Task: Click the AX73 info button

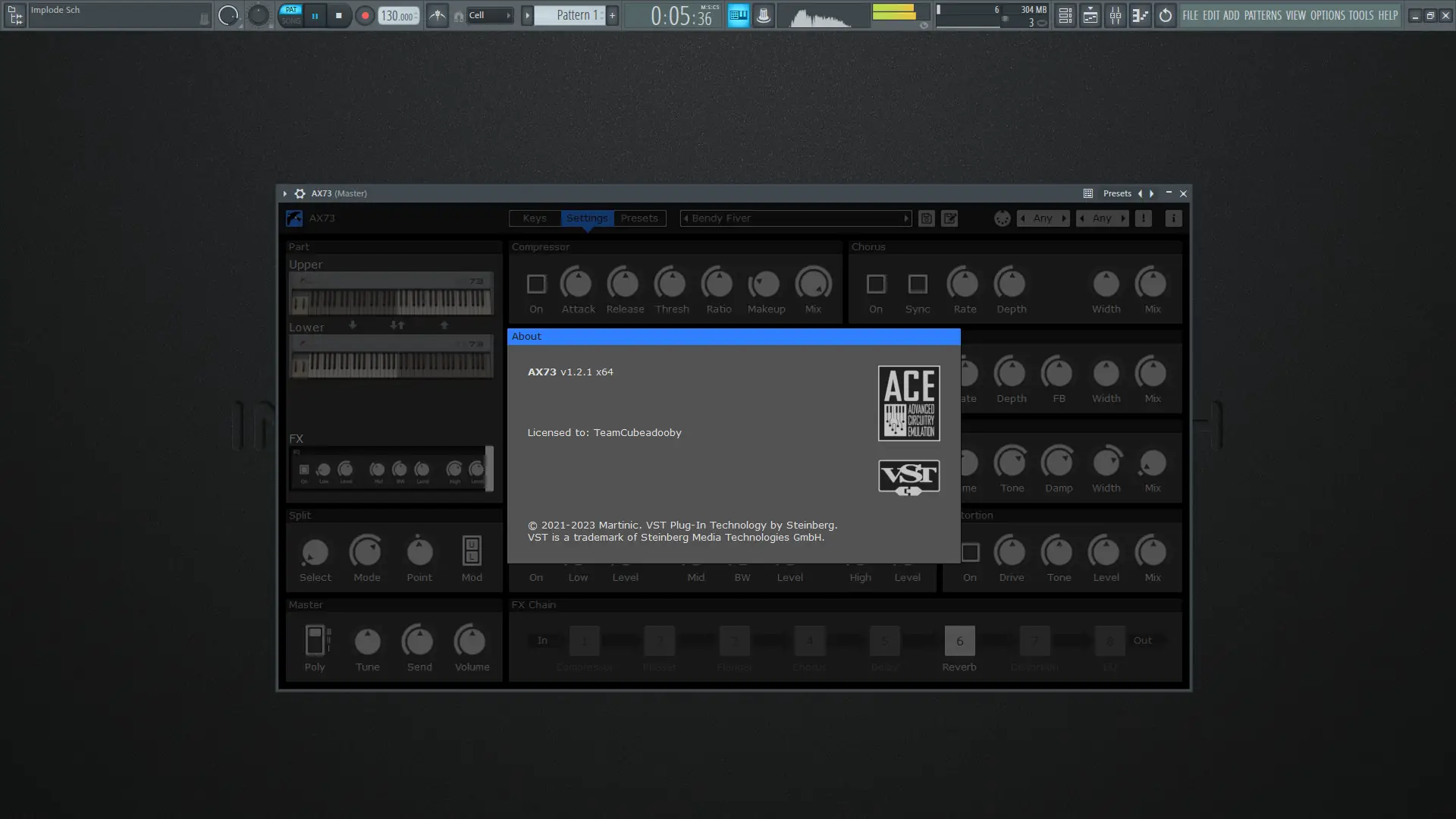Action: [1173, 218]
